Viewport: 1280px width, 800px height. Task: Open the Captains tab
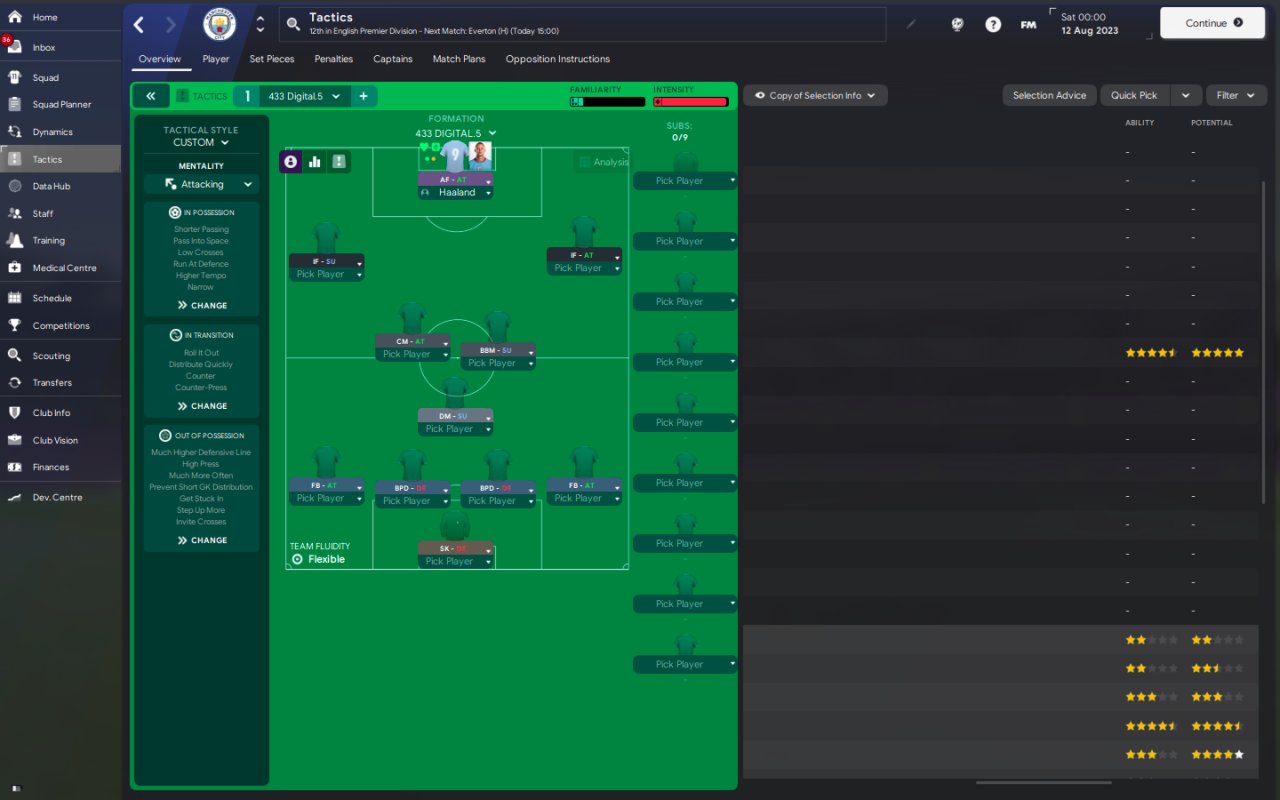click(393, 59)
